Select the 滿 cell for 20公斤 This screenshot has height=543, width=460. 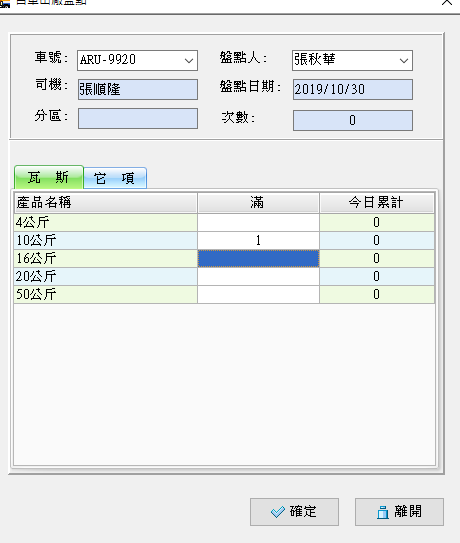coord(258,276)
